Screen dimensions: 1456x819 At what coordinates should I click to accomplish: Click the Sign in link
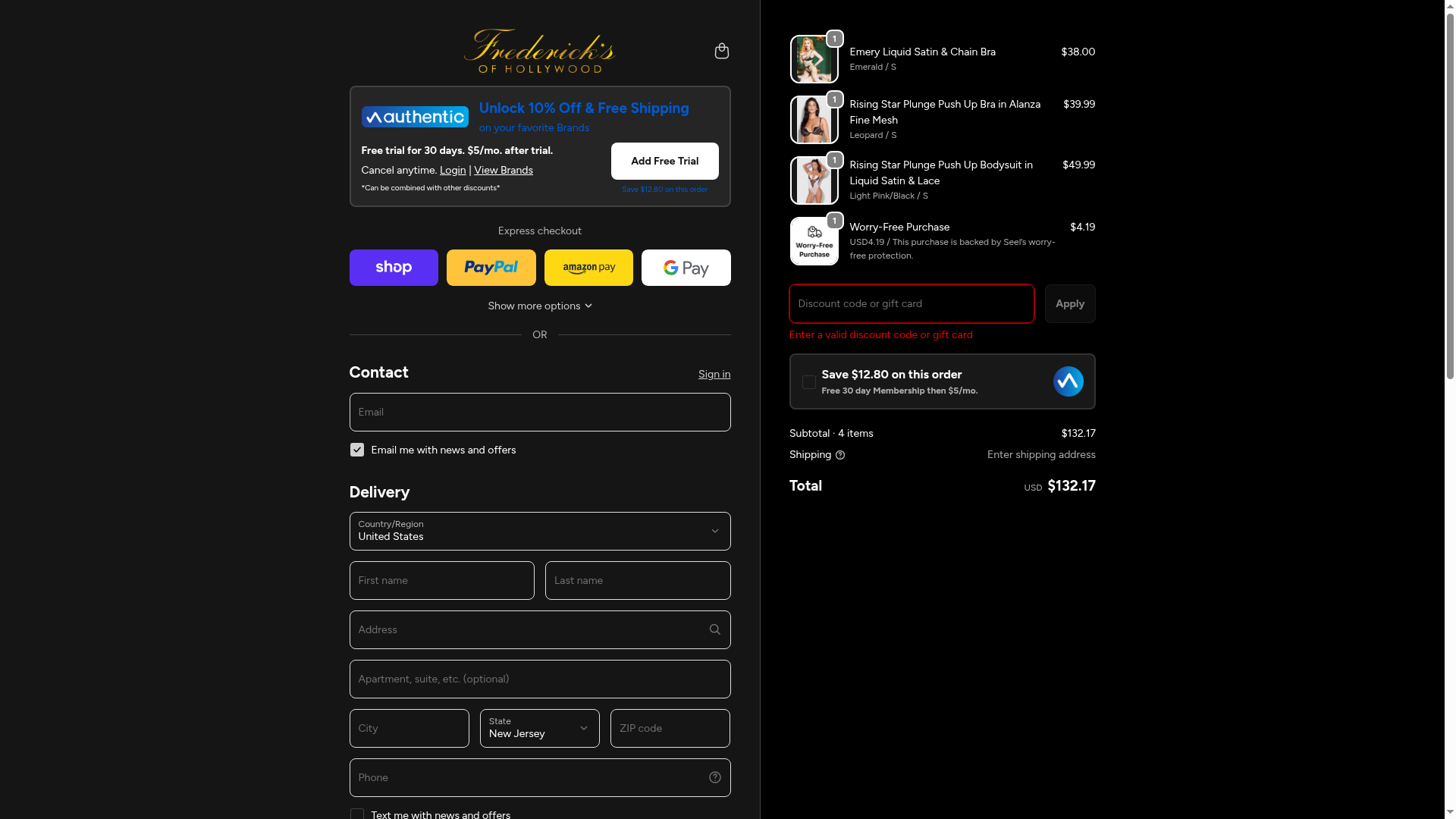click(x=714, y=374)
